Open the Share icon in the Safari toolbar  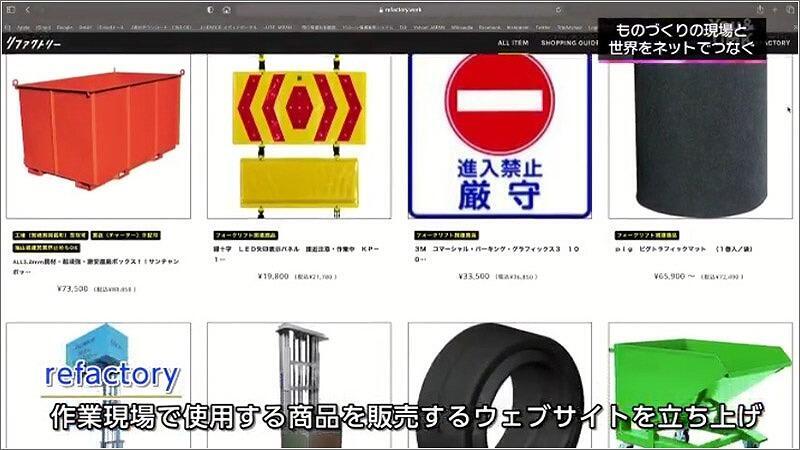pyautogui.click(x=760, y=10)
